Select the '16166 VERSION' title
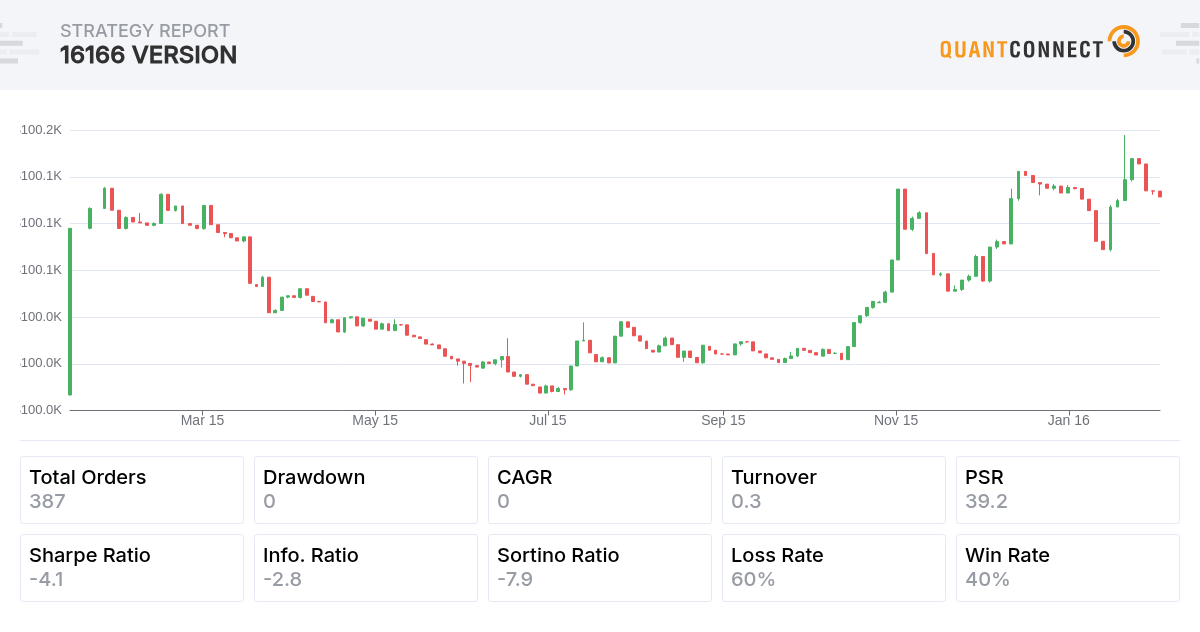 pyautogui.click(x=148, y=55)
